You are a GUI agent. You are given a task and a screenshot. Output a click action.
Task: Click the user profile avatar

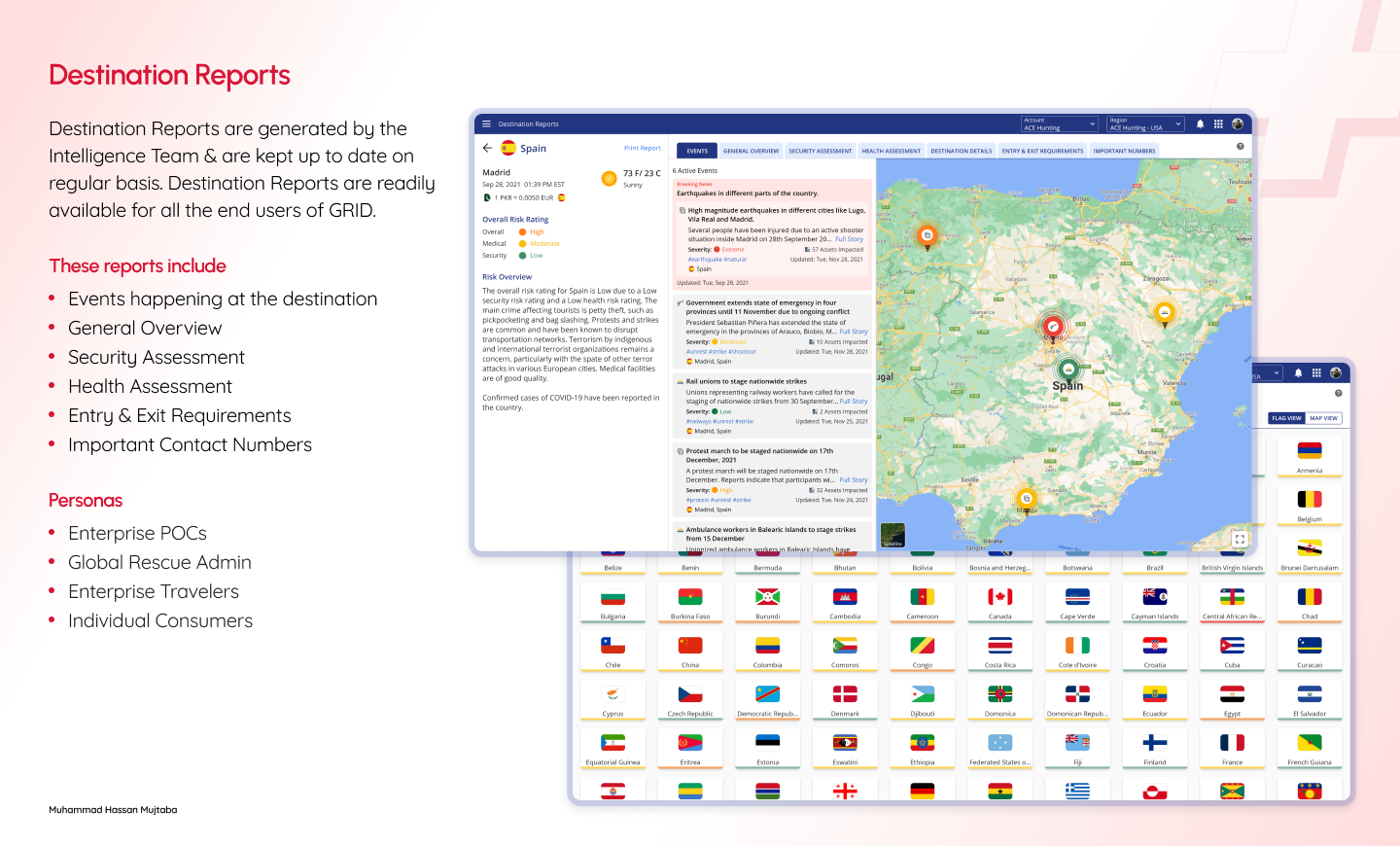click(1238, 124)
